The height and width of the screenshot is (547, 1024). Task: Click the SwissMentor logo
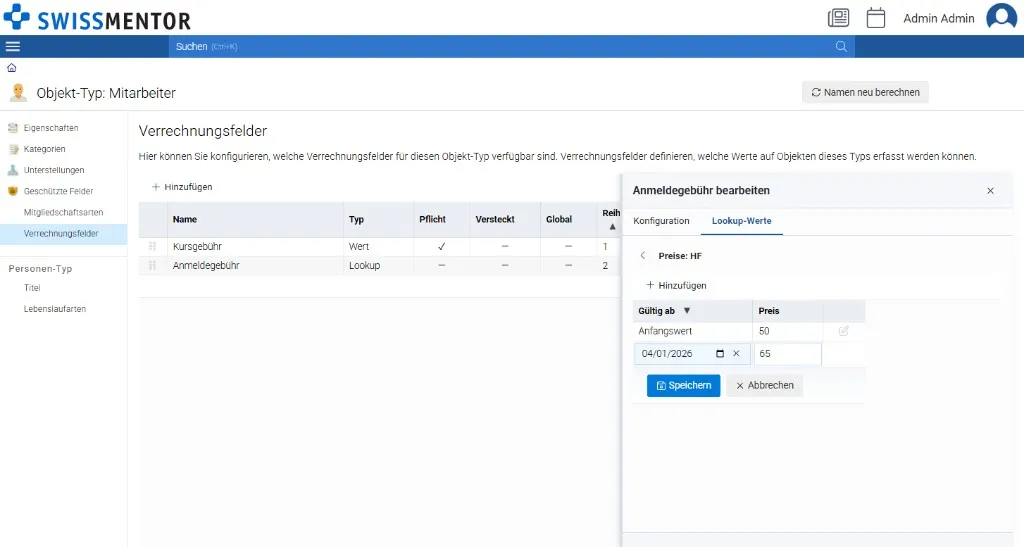tap(97, 18)
